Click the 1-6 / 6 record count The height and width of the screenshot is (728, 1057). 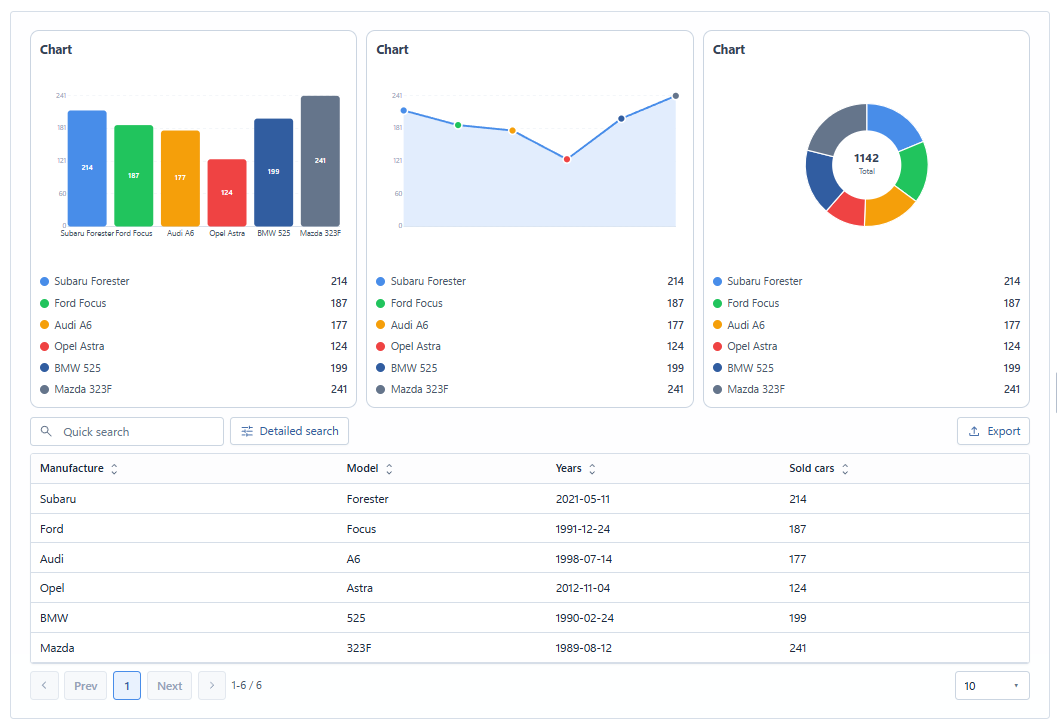tap(247, 685)
